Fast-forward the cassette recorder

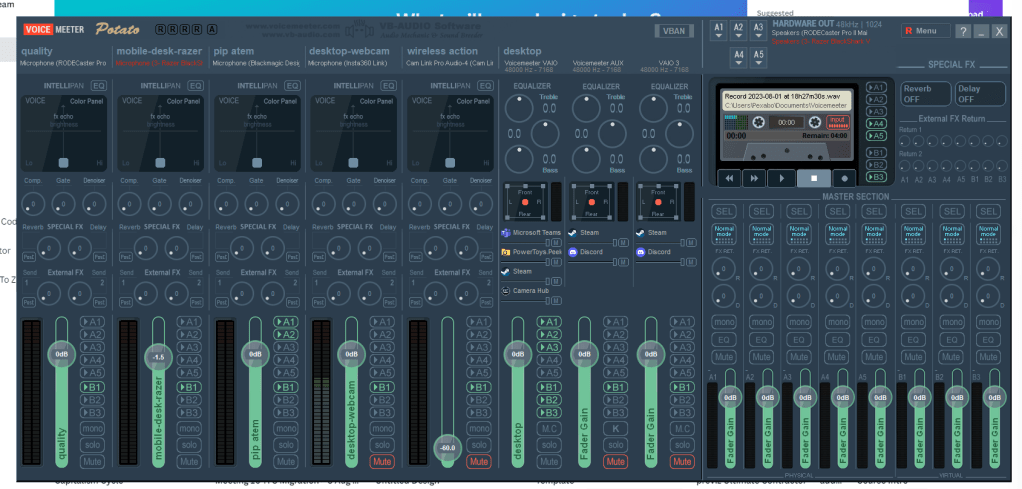pos(753,178)
